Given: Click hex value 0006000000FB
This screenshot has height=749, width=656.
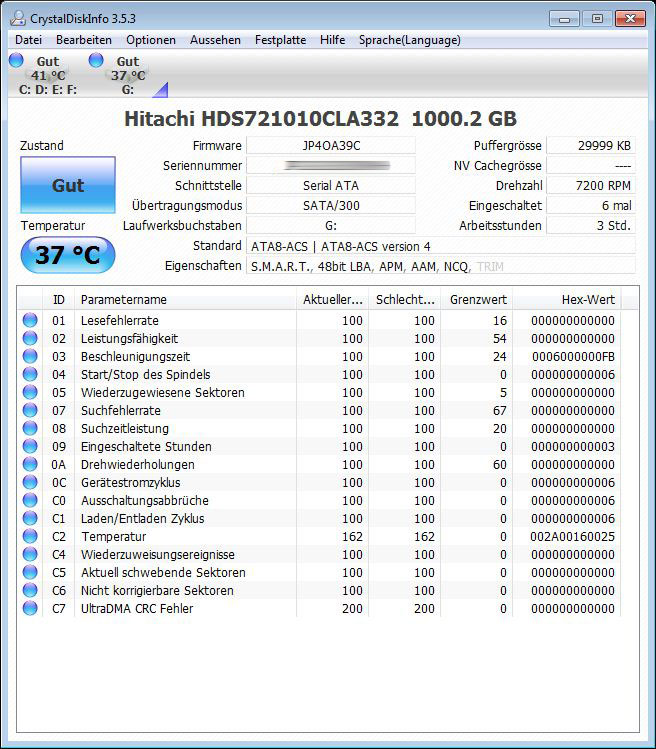Looking at the screenshot, I should (x=573, y=357).
